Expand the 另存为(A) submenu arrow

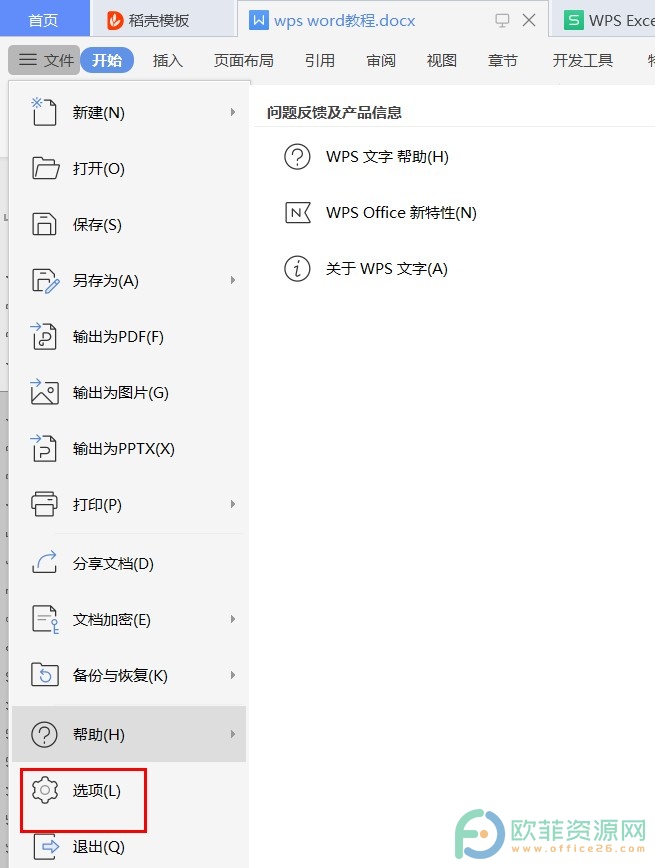tap(233, 280)
